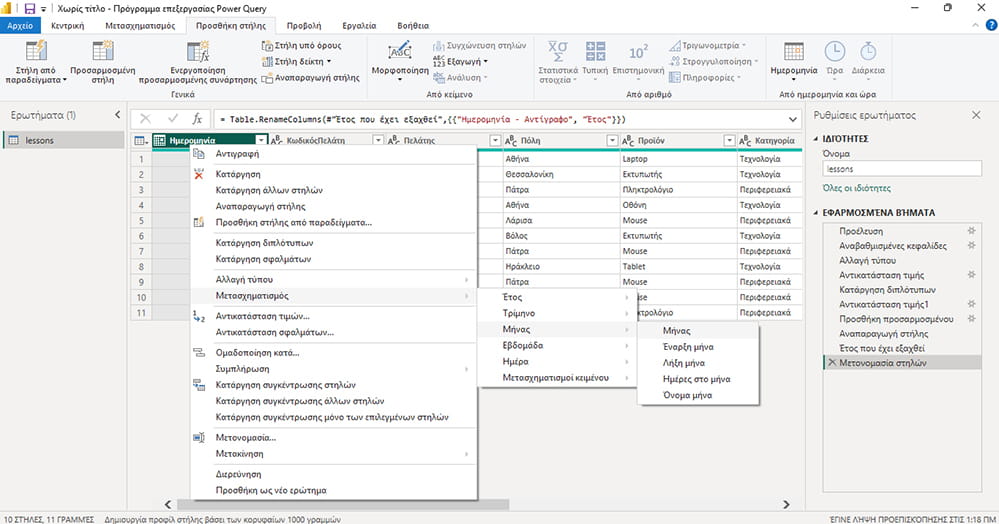999x524 pixels.
Task: Click the ABC type icon of Πόλη column
Action: (511, 140)
